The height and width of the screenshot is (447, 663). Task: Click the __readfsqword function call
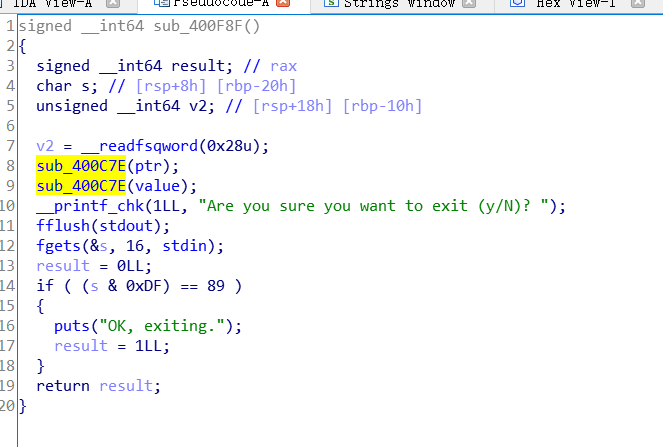(139, 146)
